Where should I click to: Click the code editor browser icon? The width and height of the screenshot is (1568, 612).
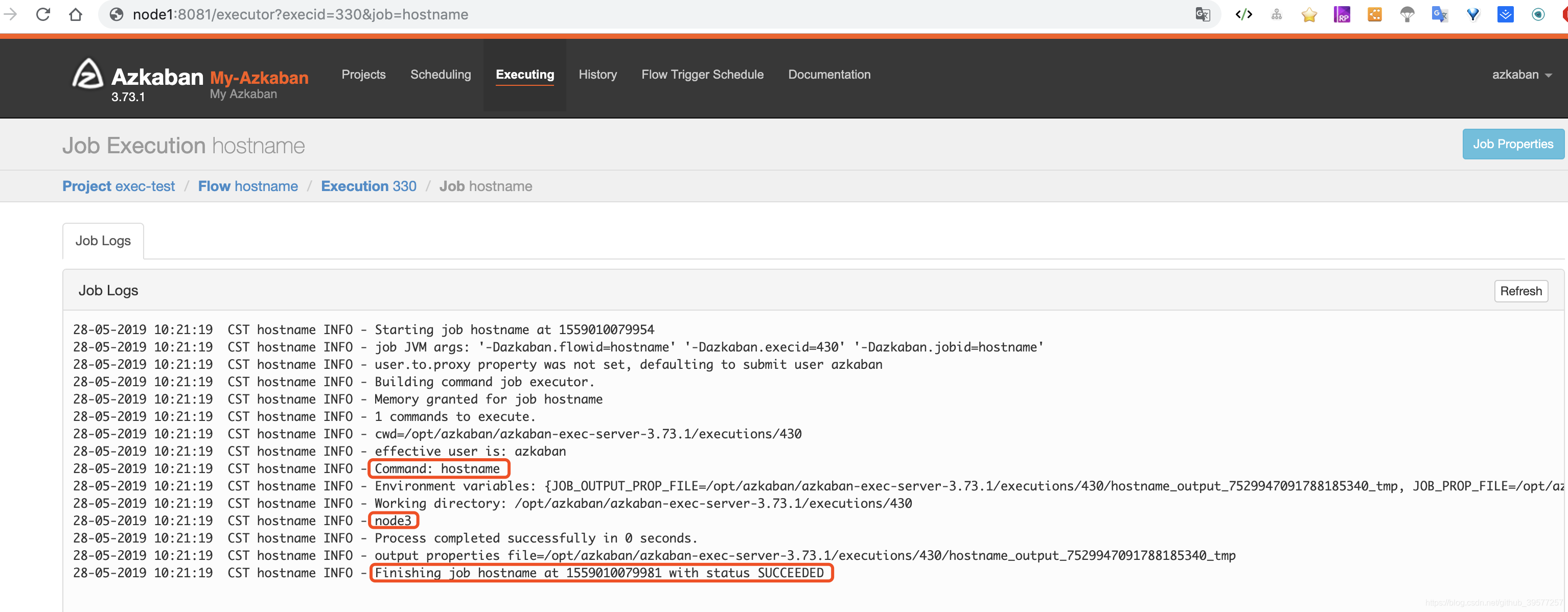(1243, 14)
